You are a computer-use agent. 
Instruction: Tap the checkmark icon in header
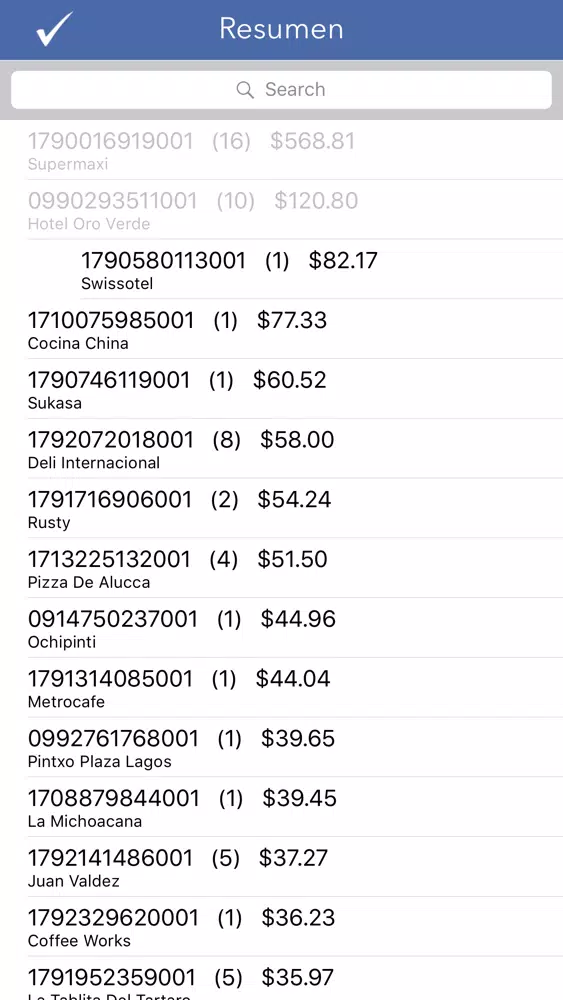(54, 29)
